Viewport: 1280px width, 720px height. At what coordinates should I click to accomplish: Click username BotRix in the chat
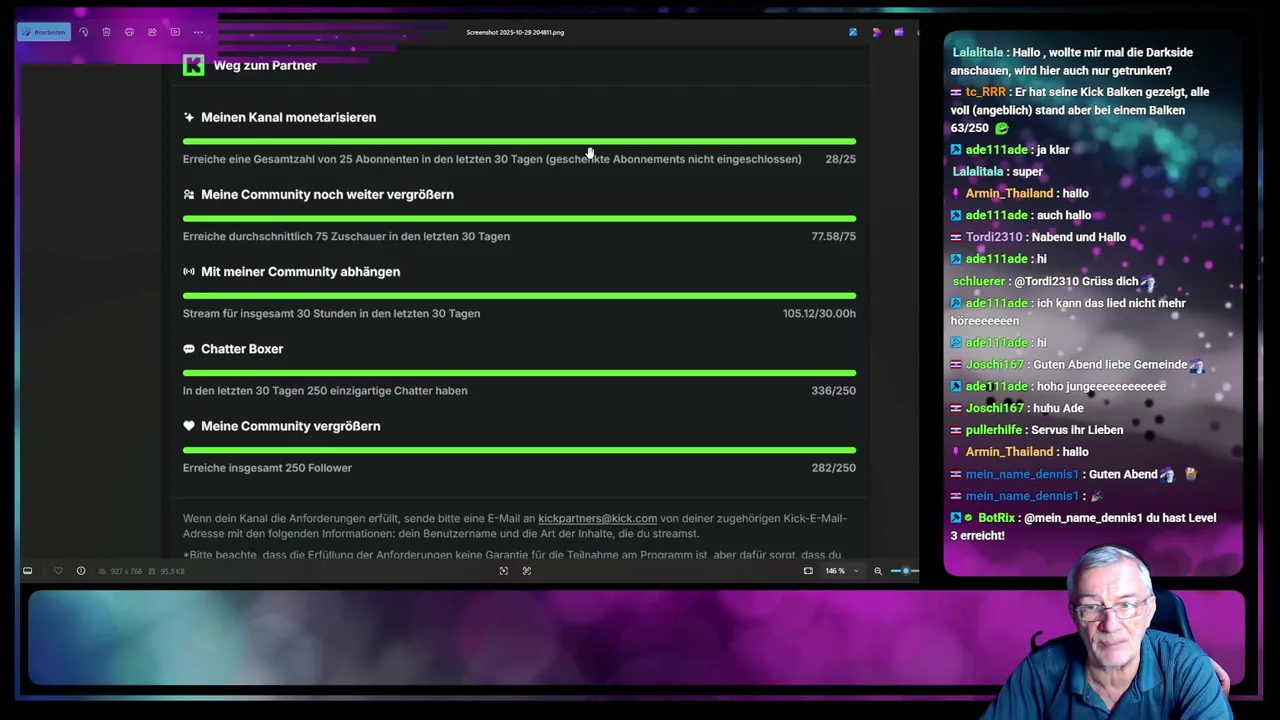point(996,518)
